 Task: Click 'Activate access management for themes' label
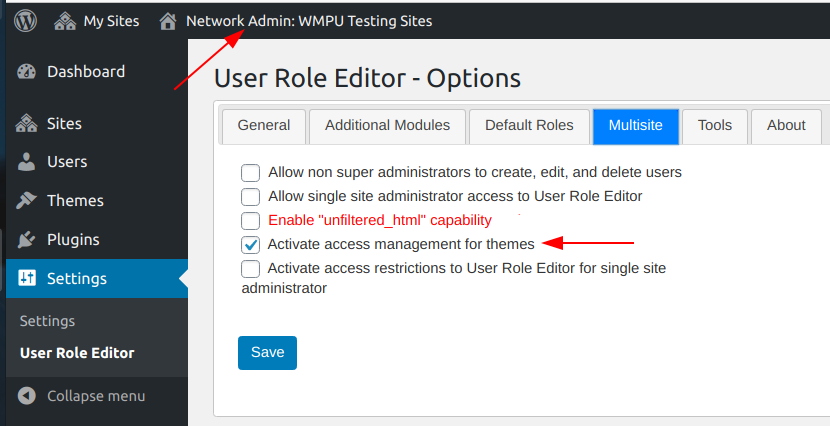(x=401, y=244)
